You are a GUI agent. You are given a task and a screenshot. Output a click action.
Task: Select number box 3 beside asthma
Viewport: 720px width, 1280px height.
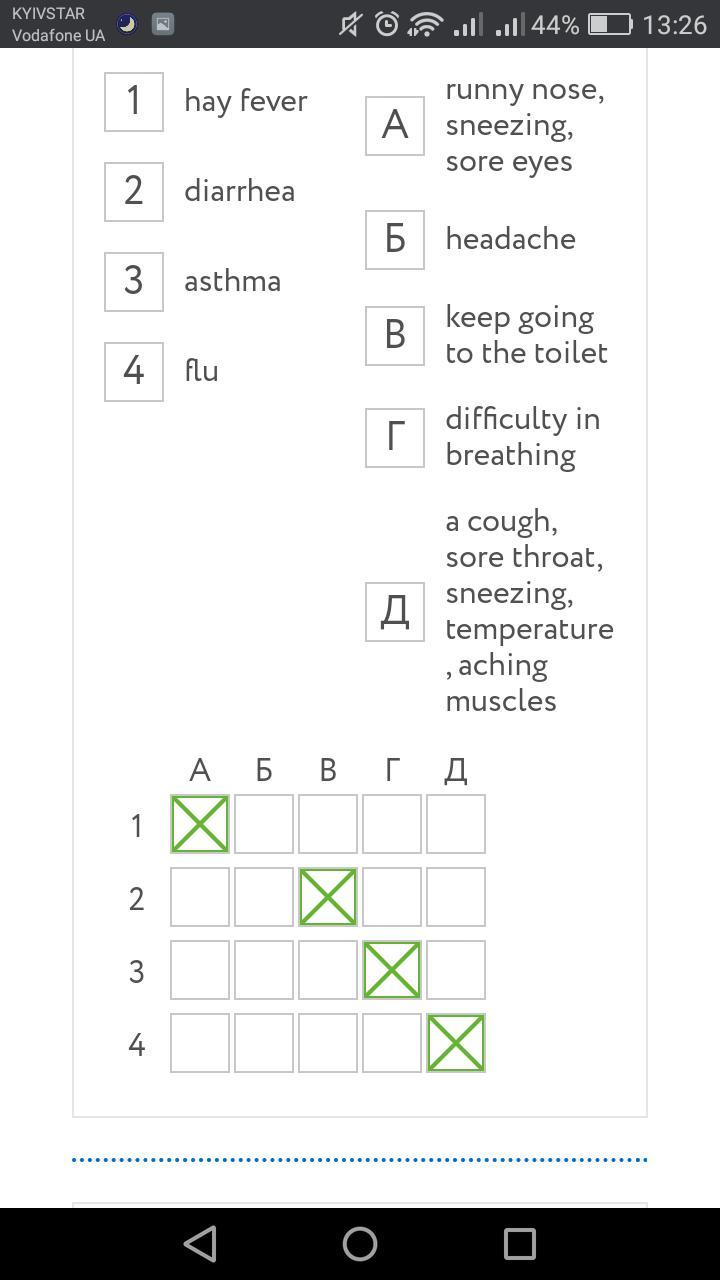[x=134, y=281]
